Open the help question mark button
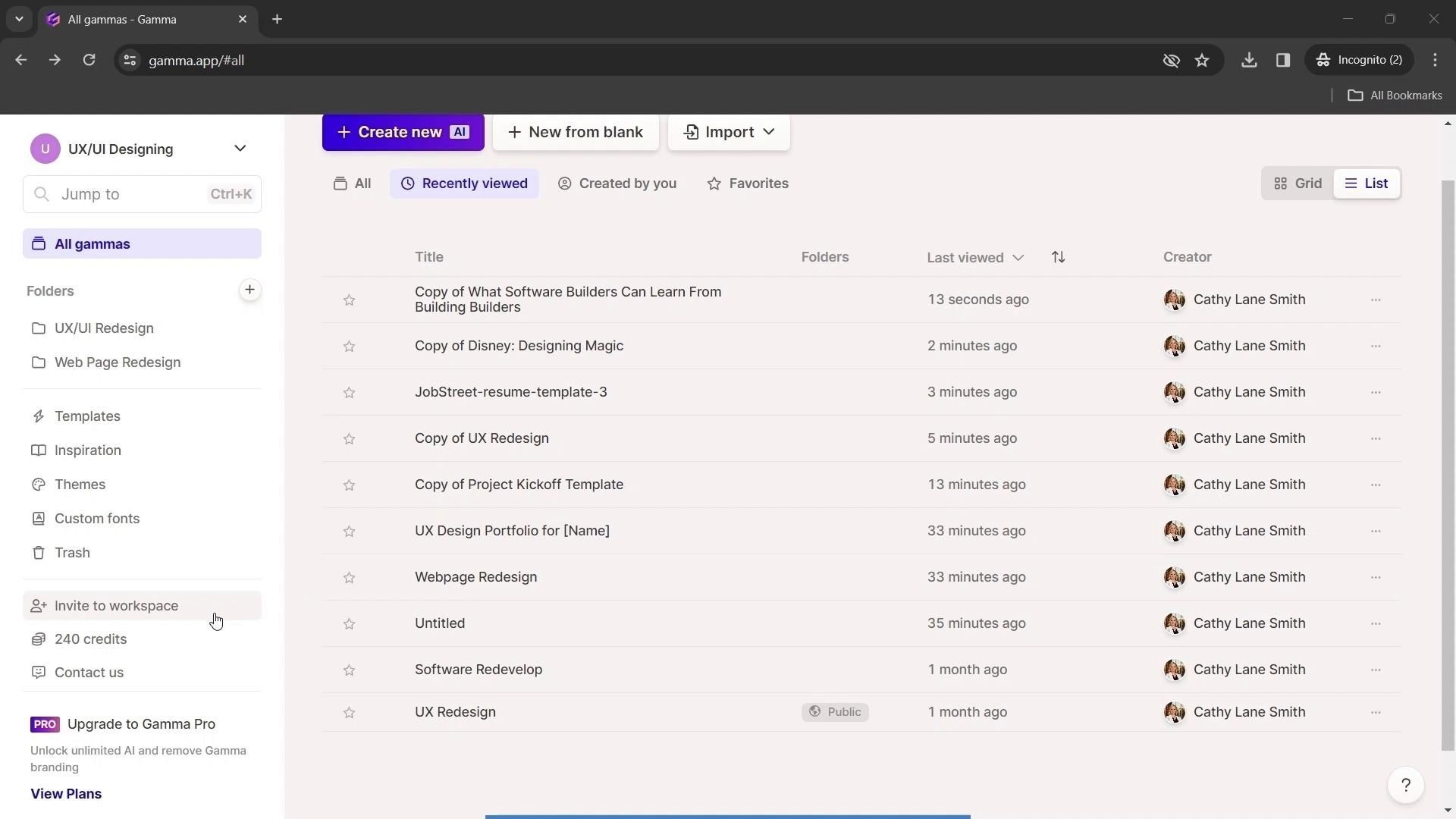Image resolution: width=1456 pixels, height=819 pixels. point(1405,786)
